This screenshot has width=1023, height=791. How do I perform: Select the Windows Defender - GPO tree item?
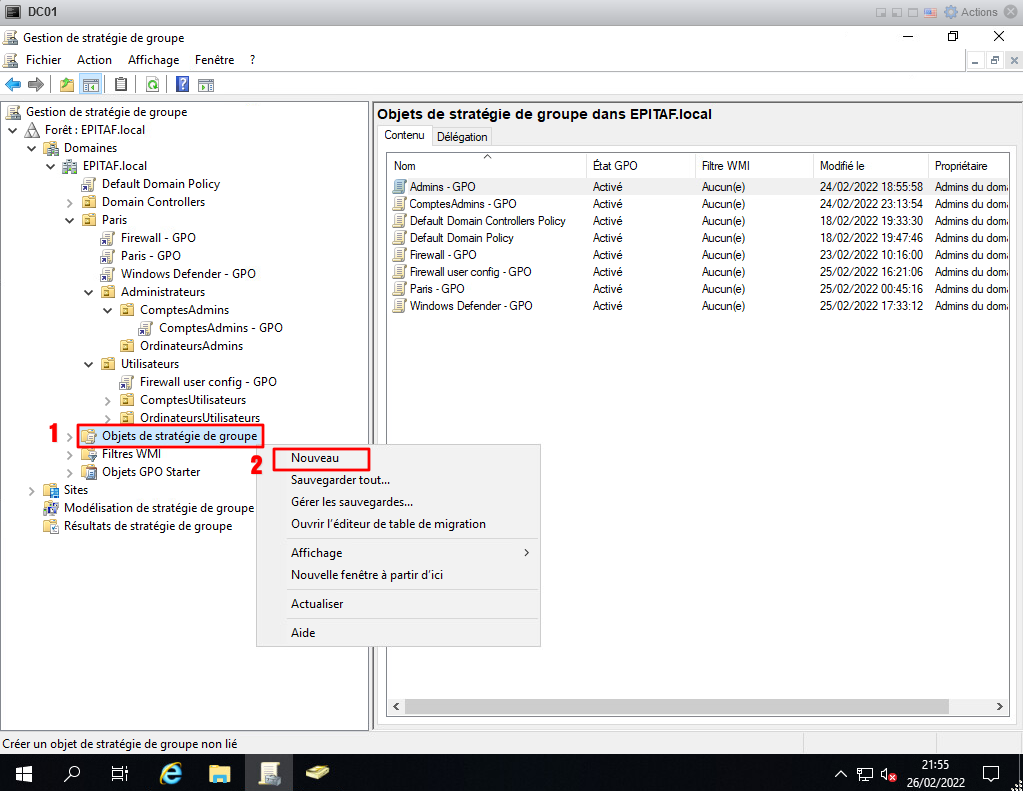click(x=188, y=274)
